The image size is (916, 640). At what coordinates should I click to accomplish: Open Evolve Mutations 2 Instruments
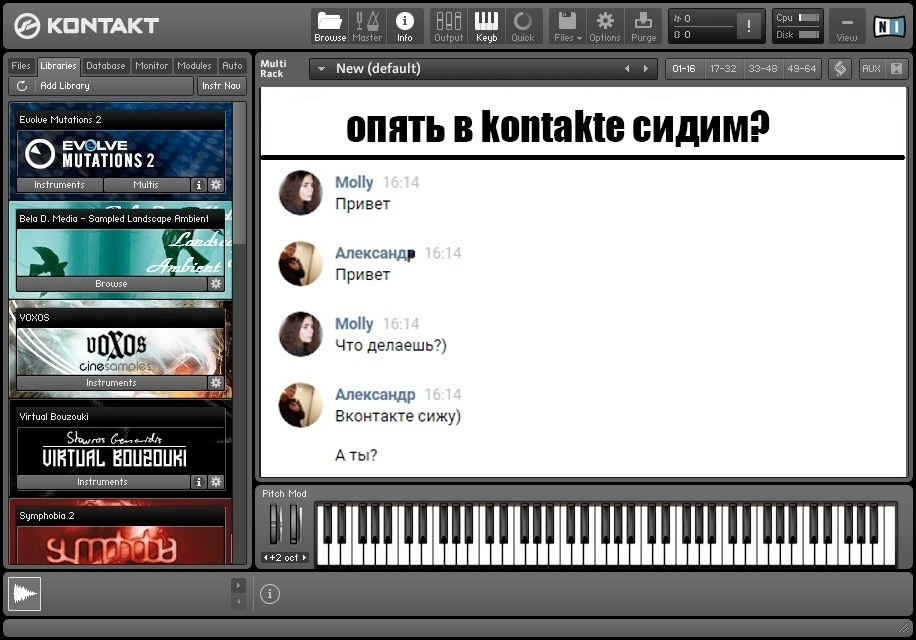click(60, 185)
